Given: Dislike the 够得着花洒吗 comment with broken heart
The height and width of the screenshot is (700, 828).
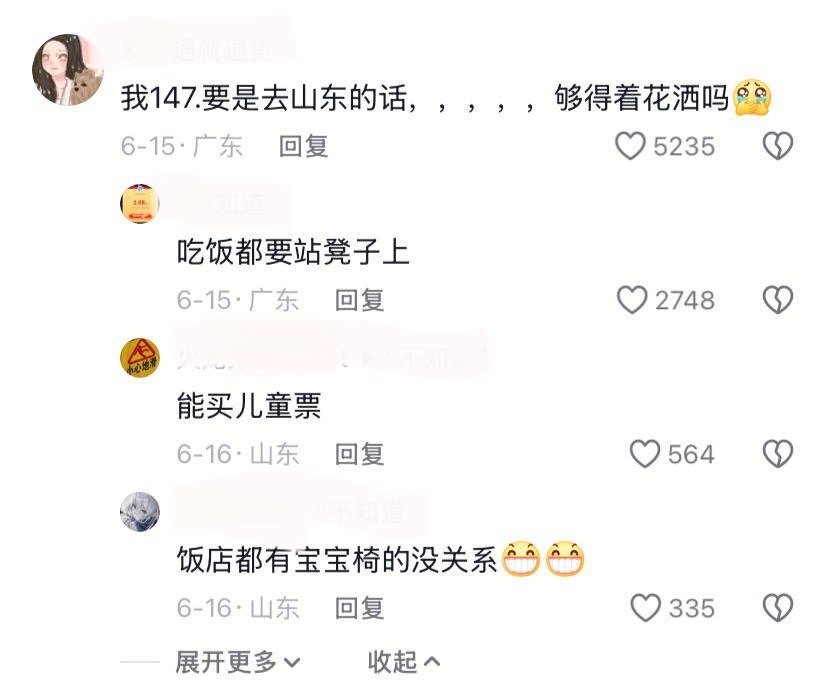Looking at the screenshot, I should click(x=778, y=146).
